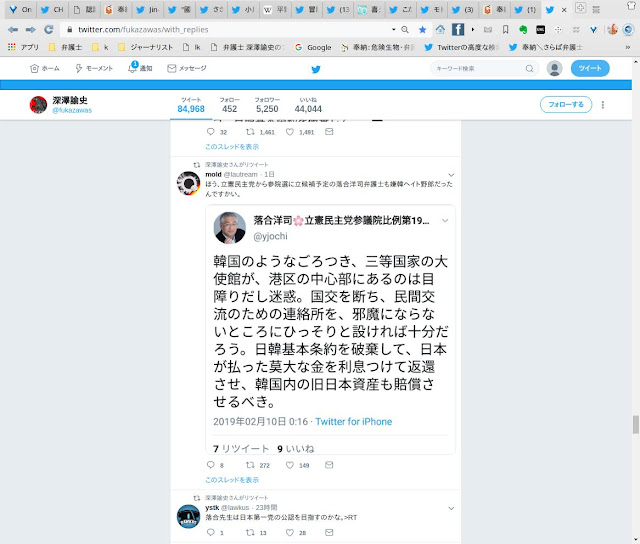Send mold's tweet via direct message
The width and height of the screenshot is (640, 544).
tap(329, 465)
